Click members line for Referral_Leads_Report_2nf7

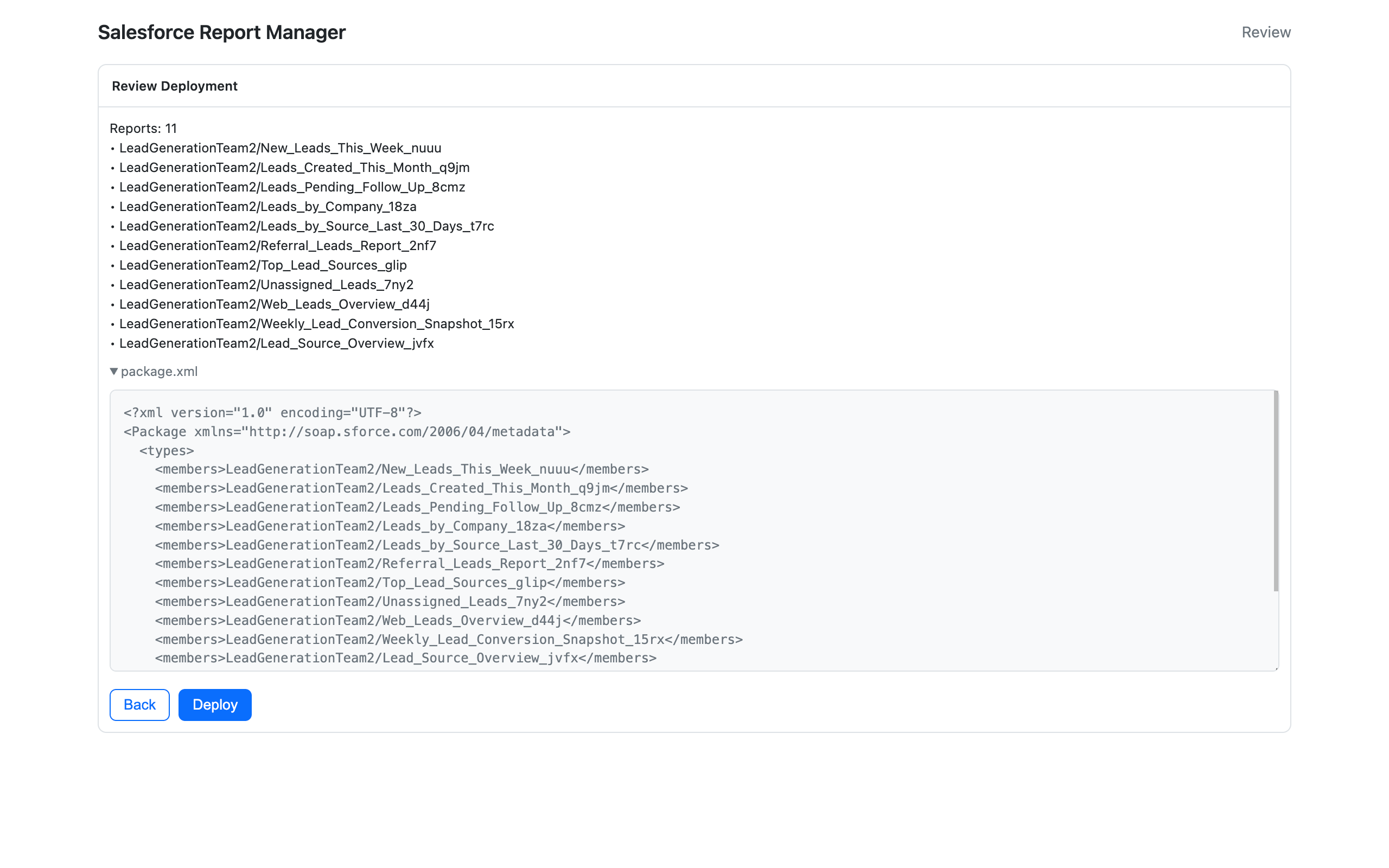pyautogui.click(x=410, y=564)
